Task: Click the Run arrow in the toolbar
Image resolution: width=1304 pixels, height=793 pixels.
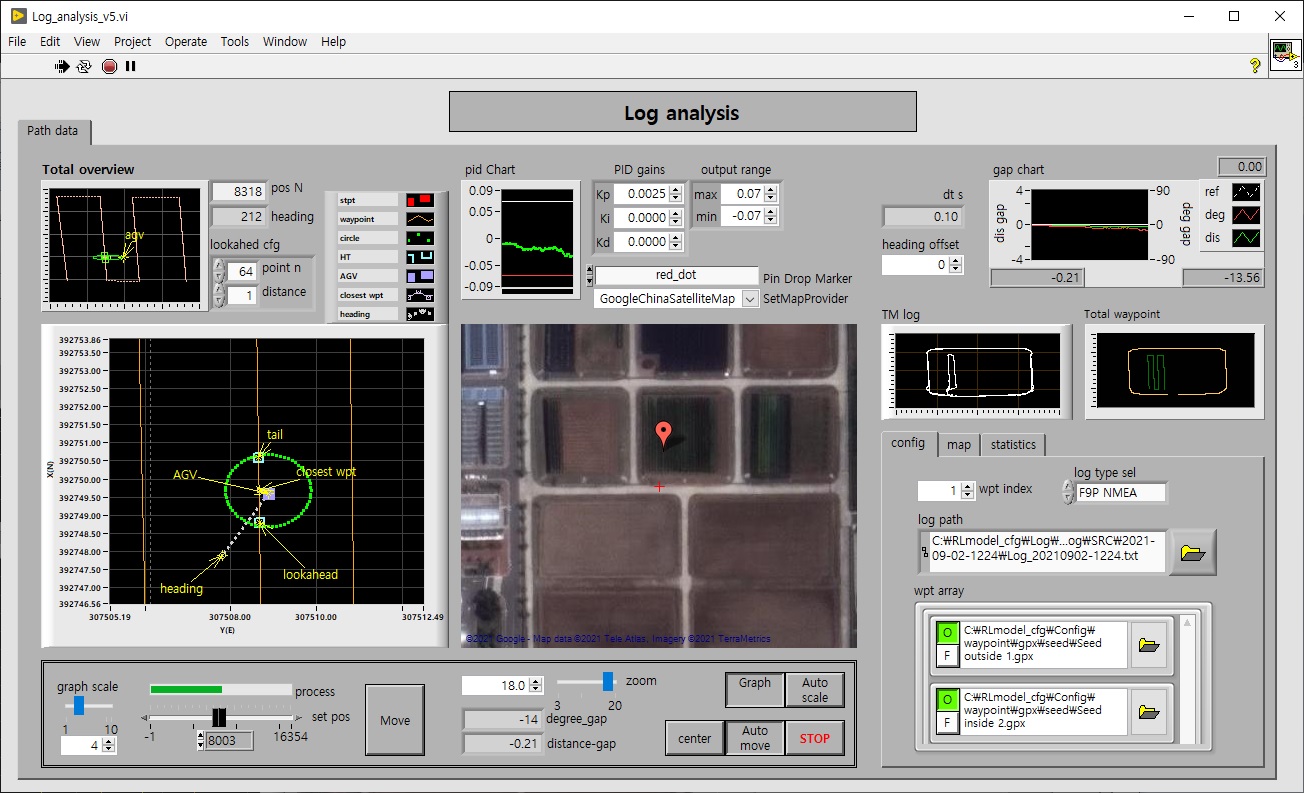Action: tap(62, 66)
